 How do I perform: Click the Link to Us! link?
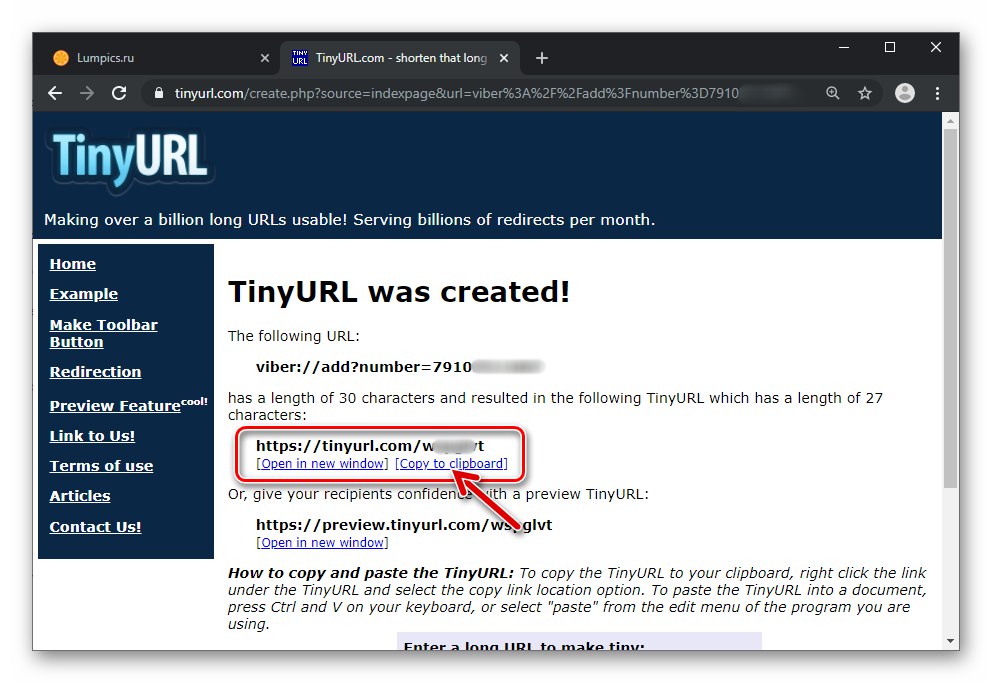point(92,436)
